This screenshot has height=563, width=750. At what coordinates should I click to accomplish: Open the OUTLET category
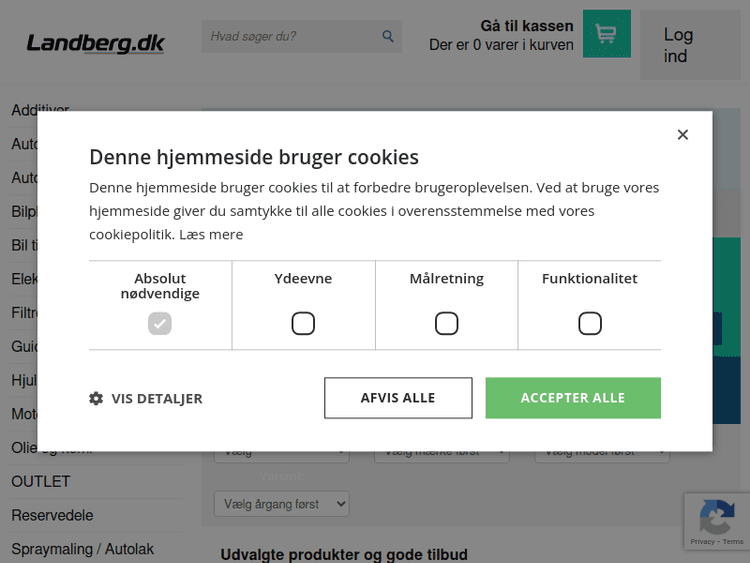[x=41, y=482]
